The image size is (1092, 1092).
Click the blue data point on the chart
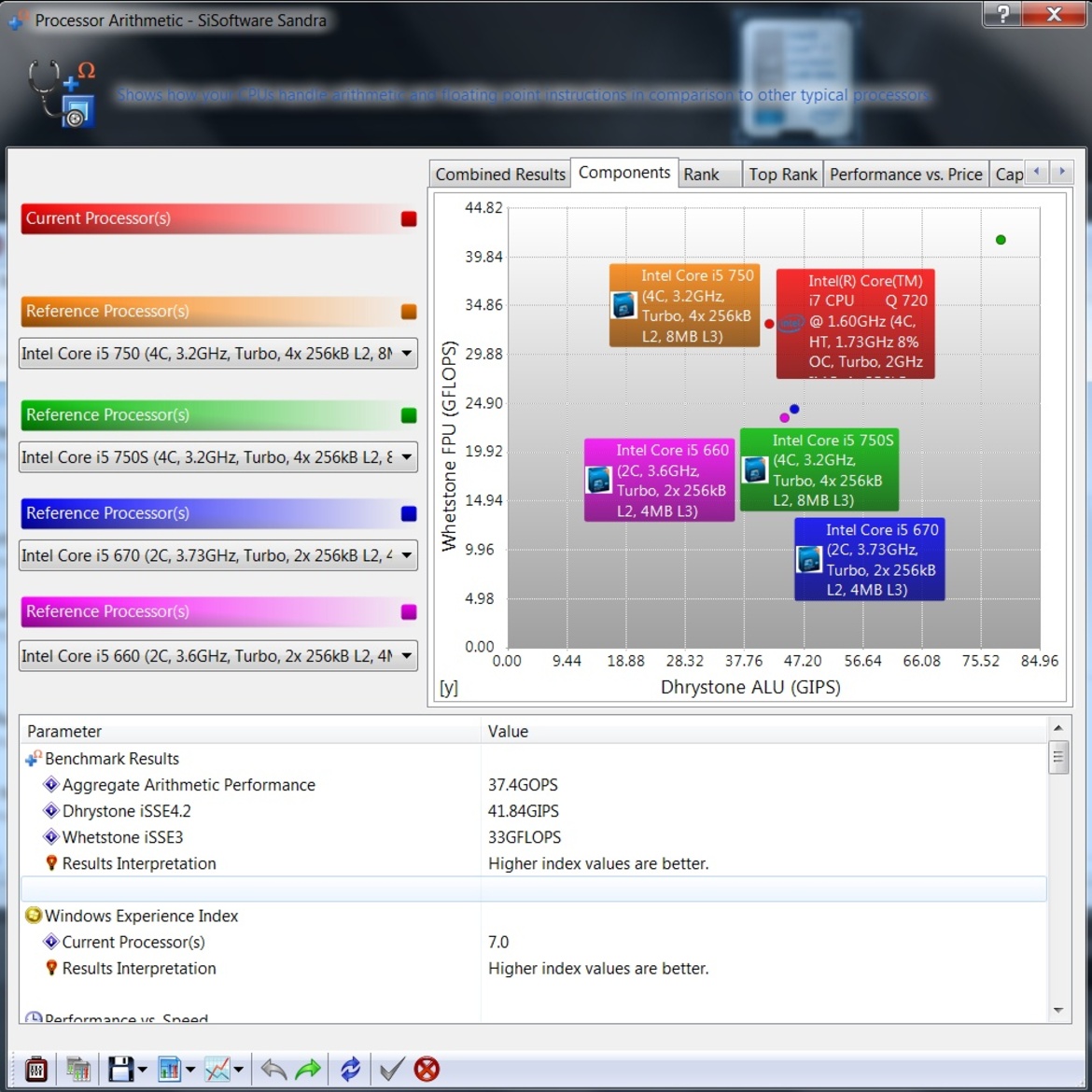click(x=794, y=409)
